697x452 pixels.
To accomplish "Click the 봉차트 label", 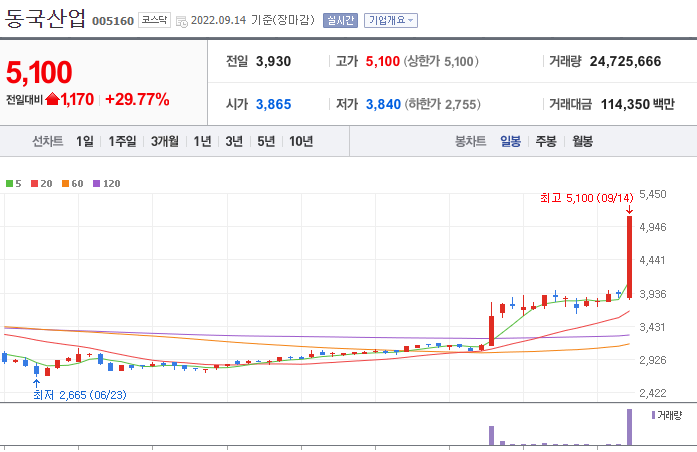I will 470,141.
